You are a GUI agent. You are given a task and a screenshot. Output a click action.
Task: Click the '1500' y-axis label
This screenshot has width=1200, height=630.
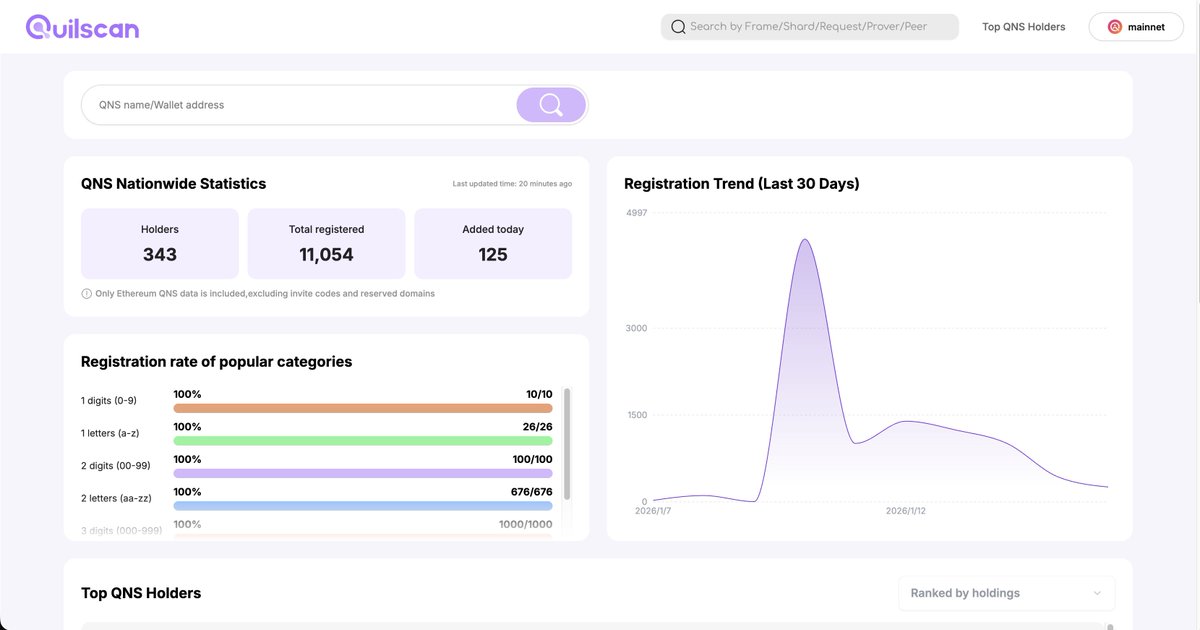coord(636,415)
